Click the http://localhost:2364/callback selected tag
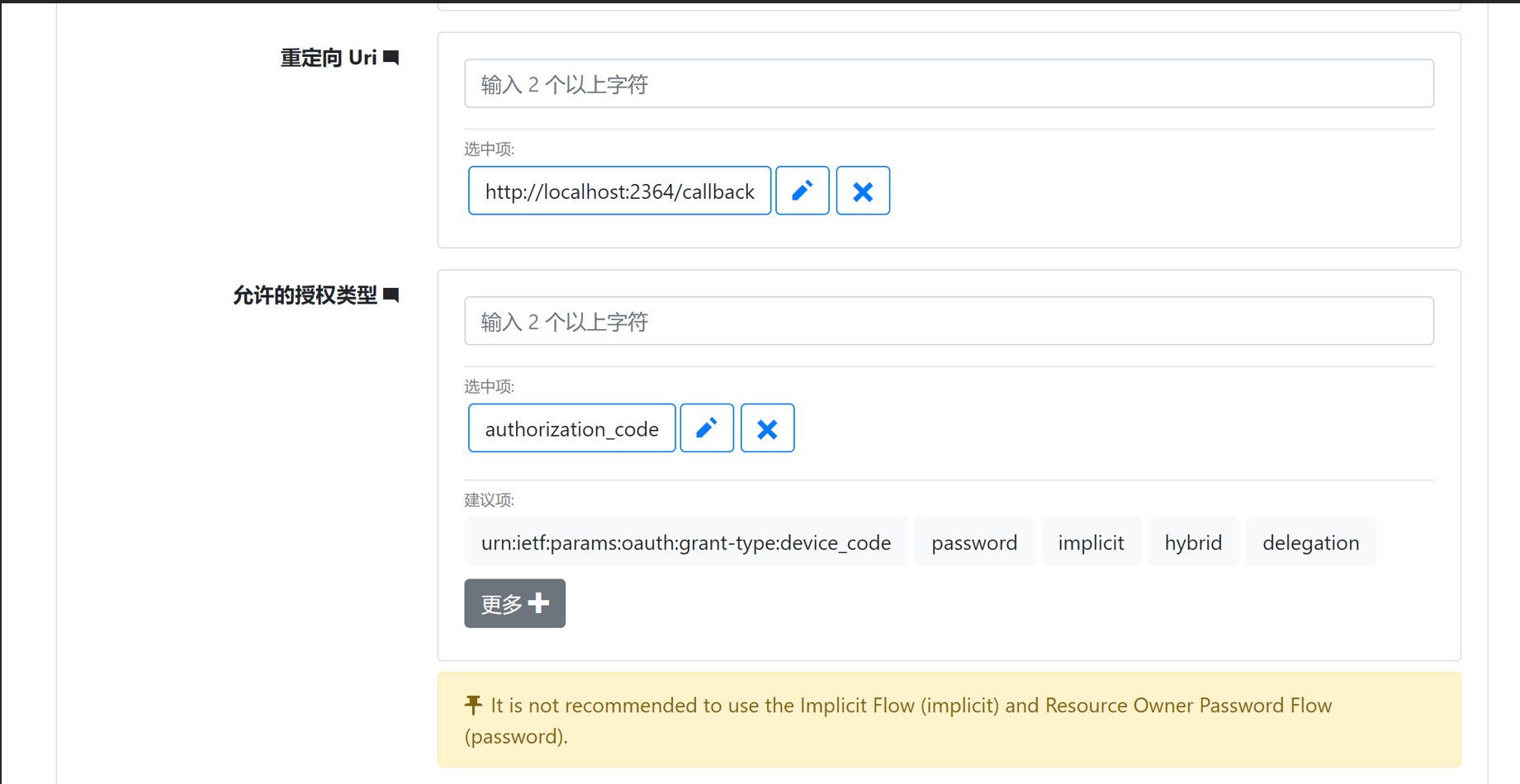 pyautogui.click(x=619, y=191)
